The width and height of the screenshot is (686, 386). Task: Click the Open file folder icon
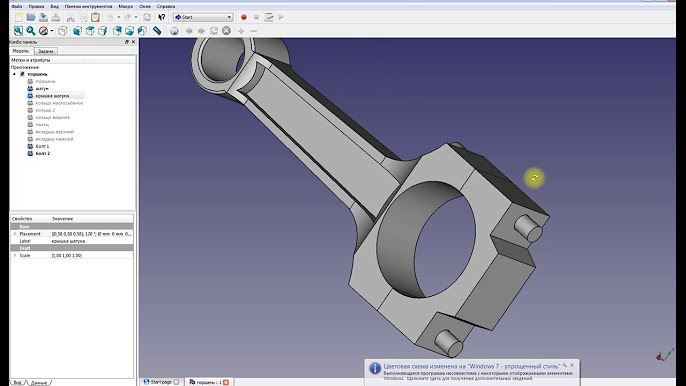[x=31, y=17]
